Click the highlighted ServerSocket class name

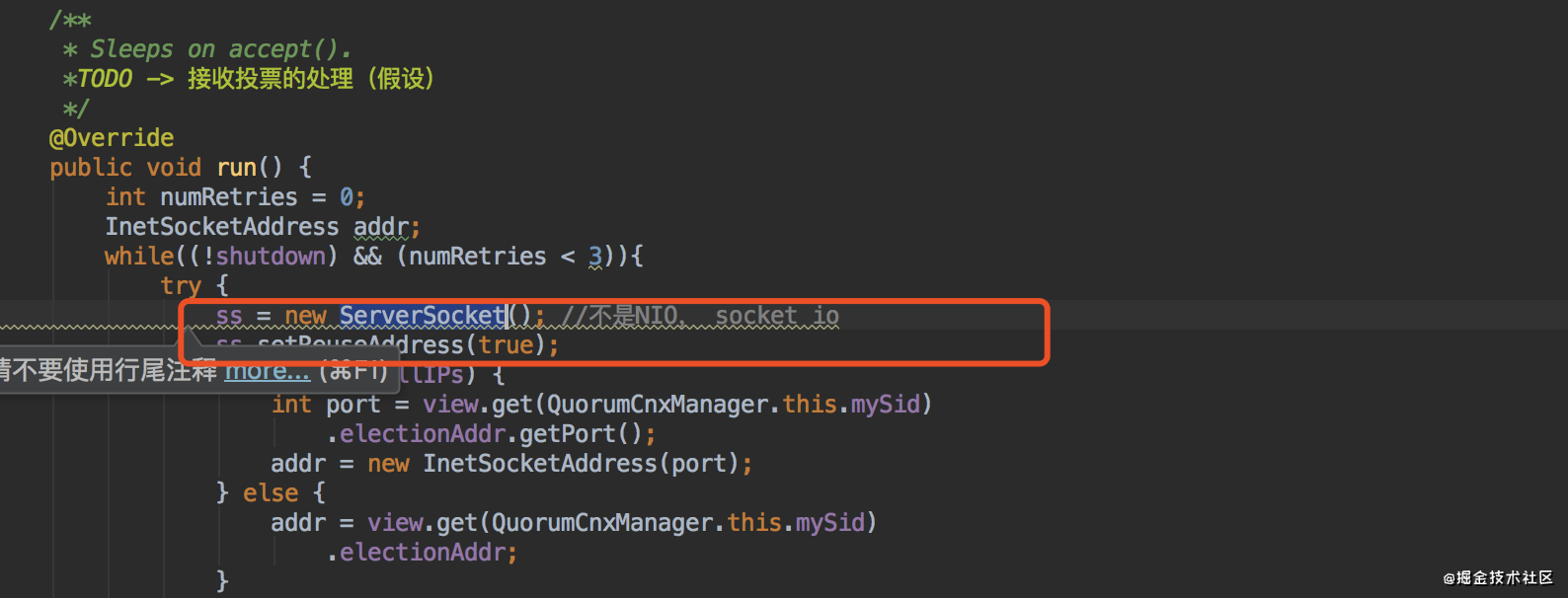tap(422, 316)
